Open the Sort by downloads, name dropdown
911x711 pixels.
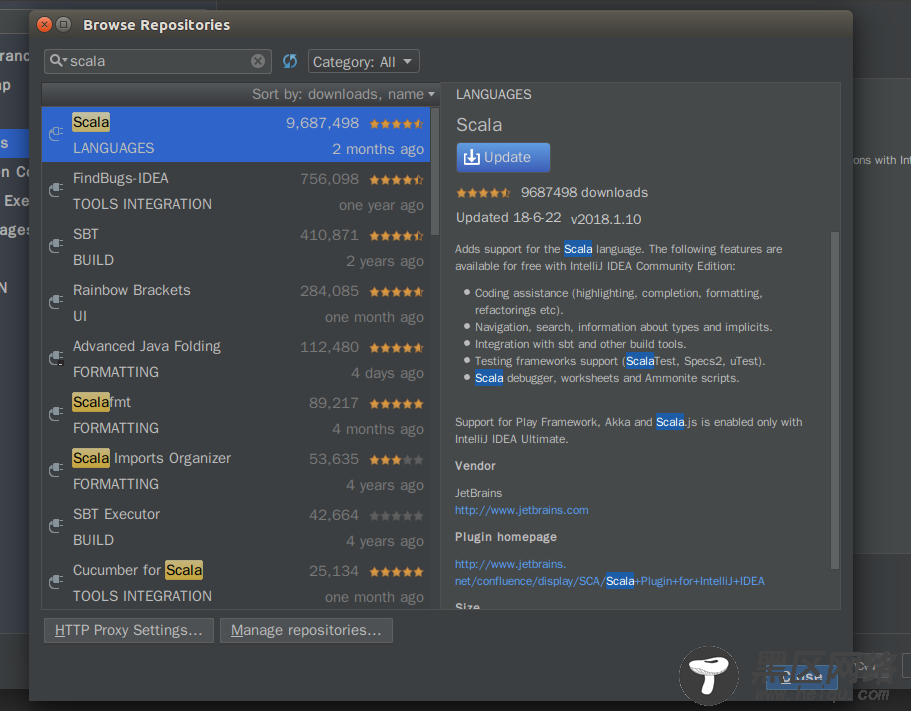pos(343,94)
